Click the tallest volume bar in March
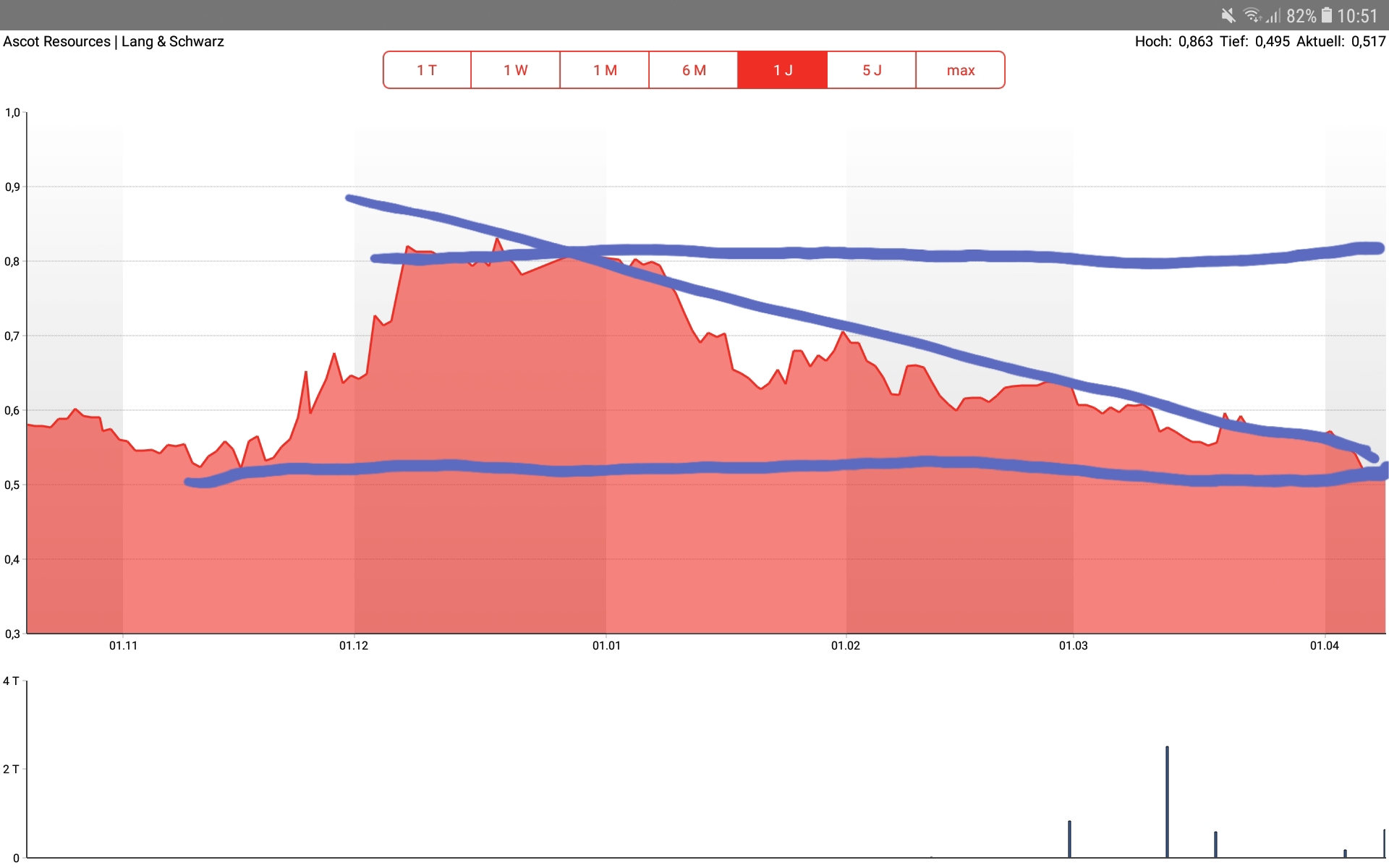This screenshot has width=1389, height=868. (x=1167, y=801)
